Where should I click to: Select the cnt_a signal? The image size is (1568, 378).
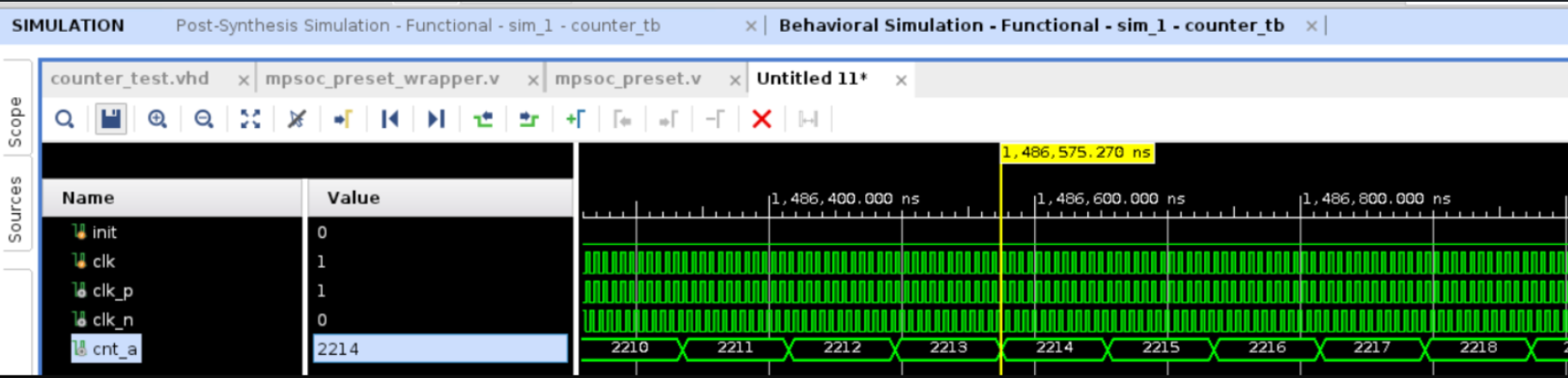click(114, 349)
